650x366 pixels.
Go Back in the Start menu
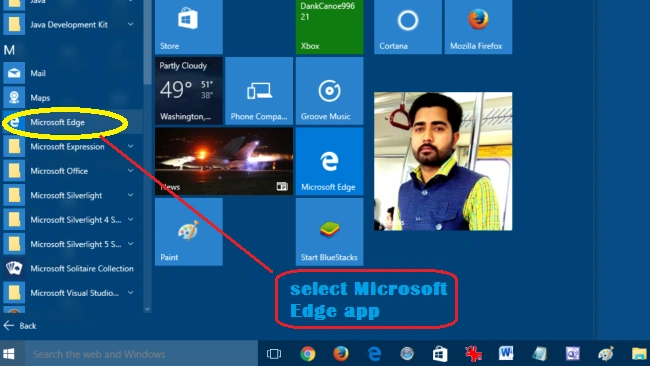point(20,326)
